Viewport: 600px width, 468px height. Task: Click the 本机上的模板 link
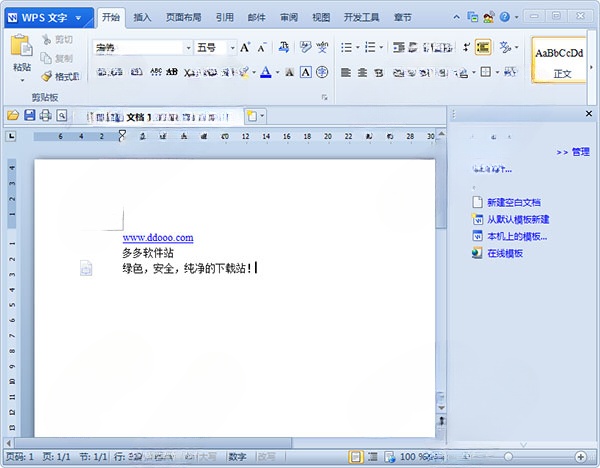517,236
